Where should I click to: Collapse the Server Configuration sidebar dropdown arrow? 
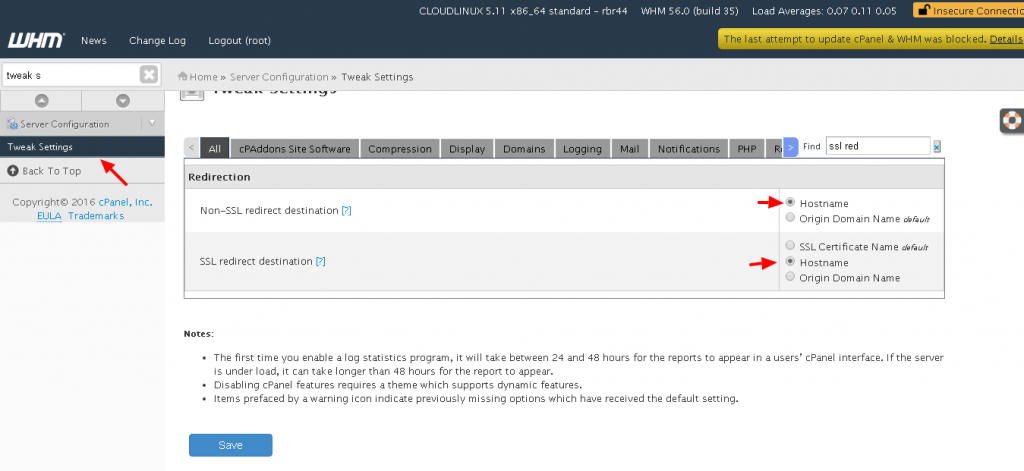click(152, 123)
